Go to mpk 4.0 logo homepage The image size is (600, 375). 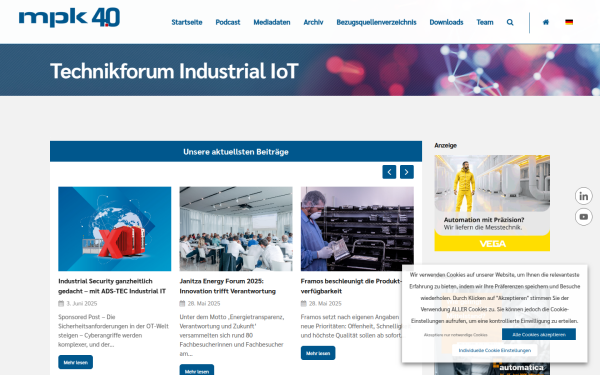click(69, 17)
